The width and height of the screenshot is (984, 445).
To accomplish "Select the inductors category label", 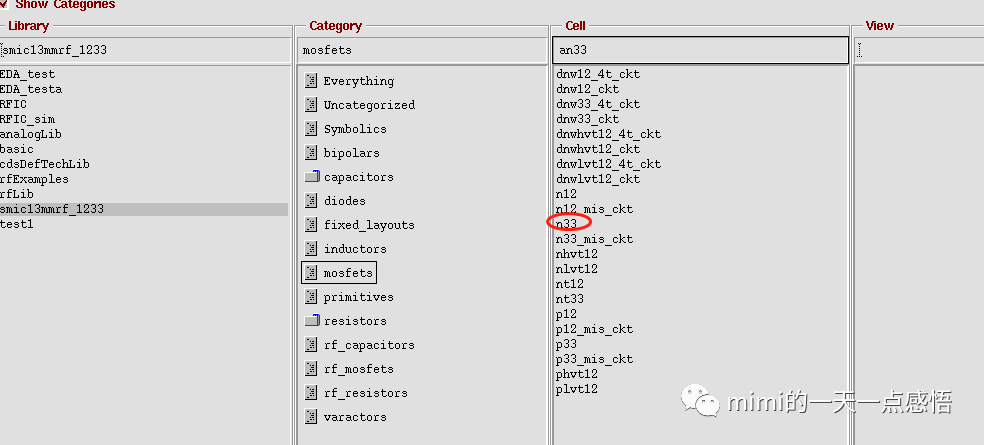I will 355,249.
